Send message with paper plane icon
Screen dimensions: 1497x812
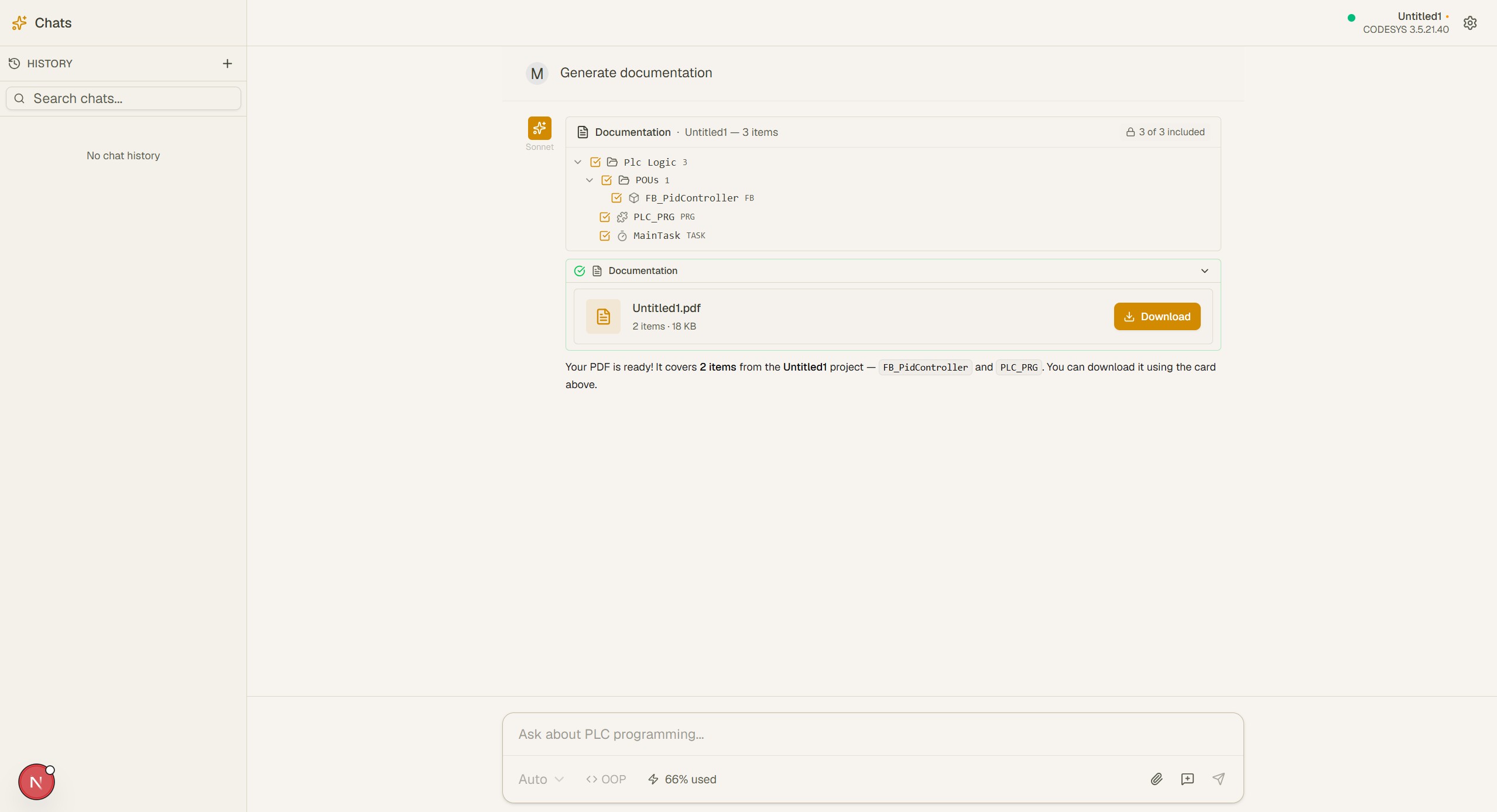coord(1218,779)
